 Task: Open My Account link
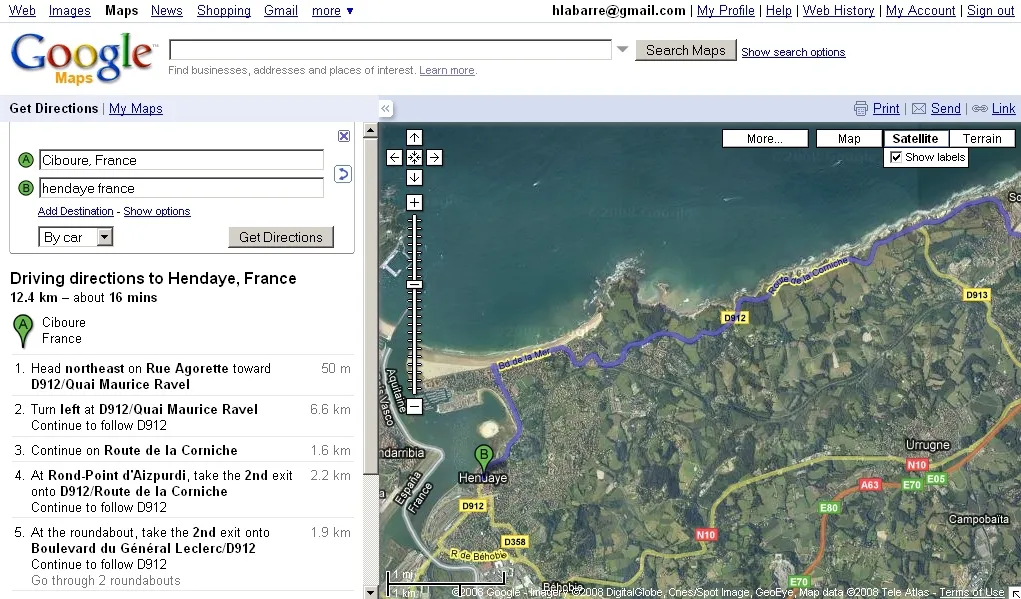pos(921,10)
